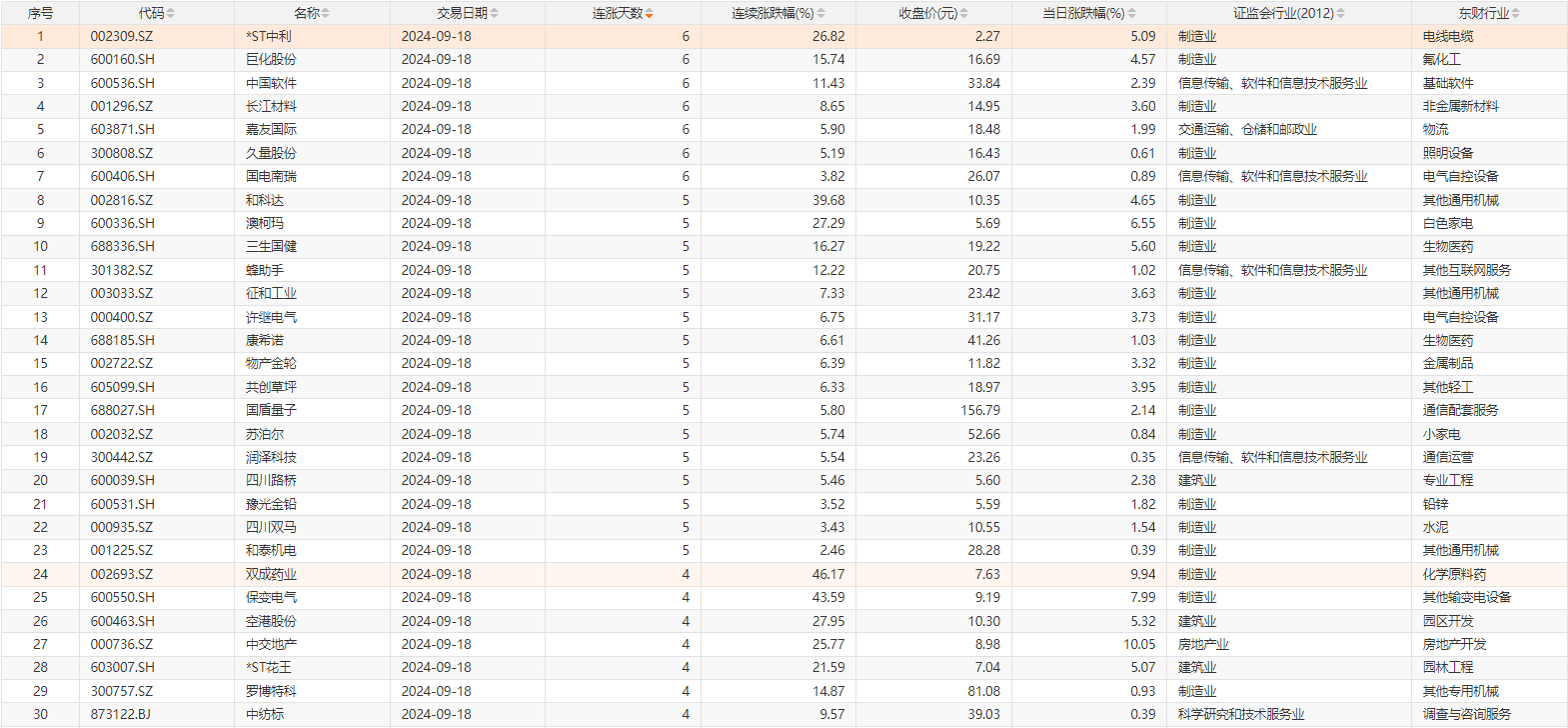This screenshot has width=1568, height=728.
Task: Open stock code 002309.SZ
Action: pos(122,36)
